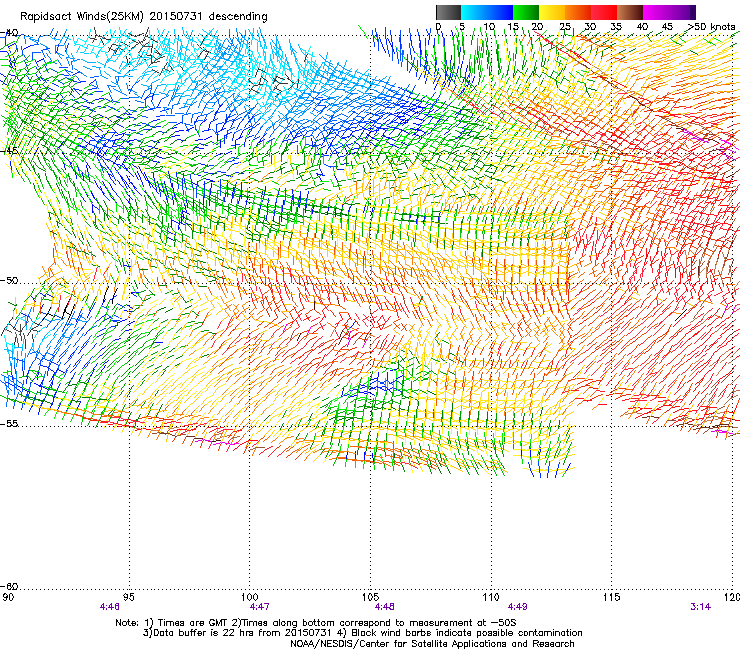This screenshot has width=740, height=650.
Task: Click the purple '4:49' pass time label
Action: (517, 607)
